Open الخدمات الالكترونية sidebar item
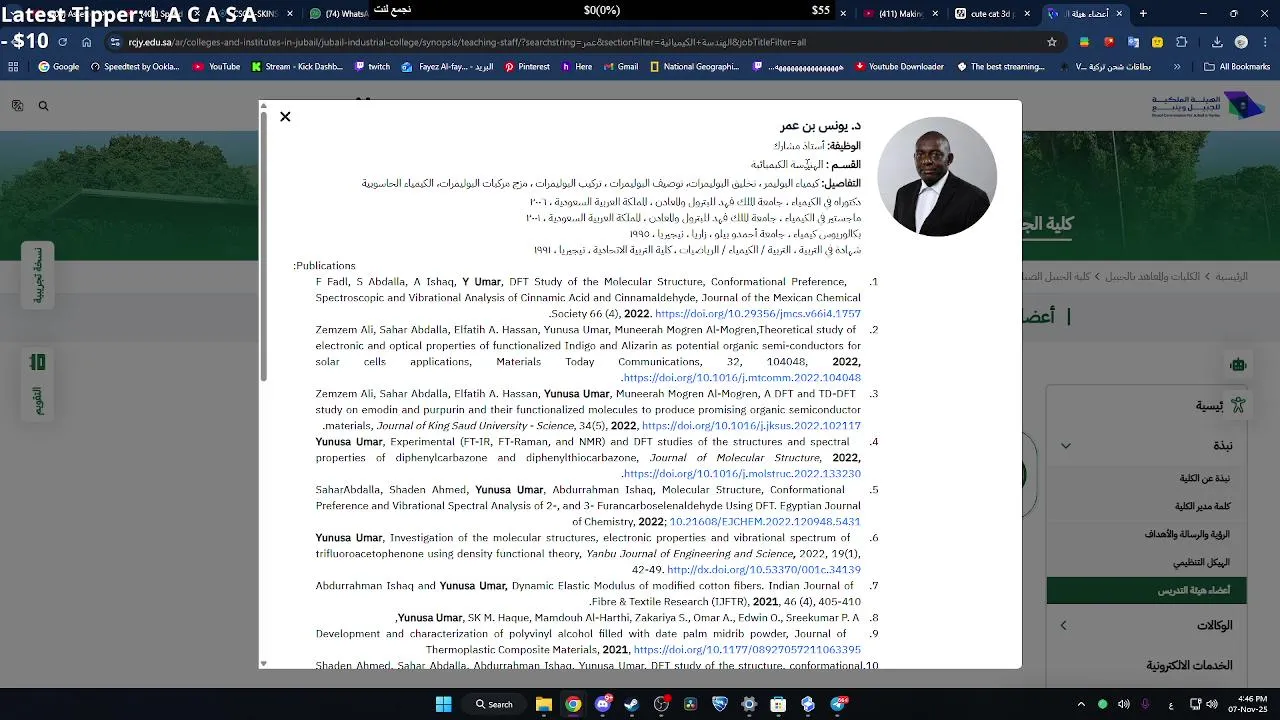Screen dimensions: 1280x720 pos(1189,665)
